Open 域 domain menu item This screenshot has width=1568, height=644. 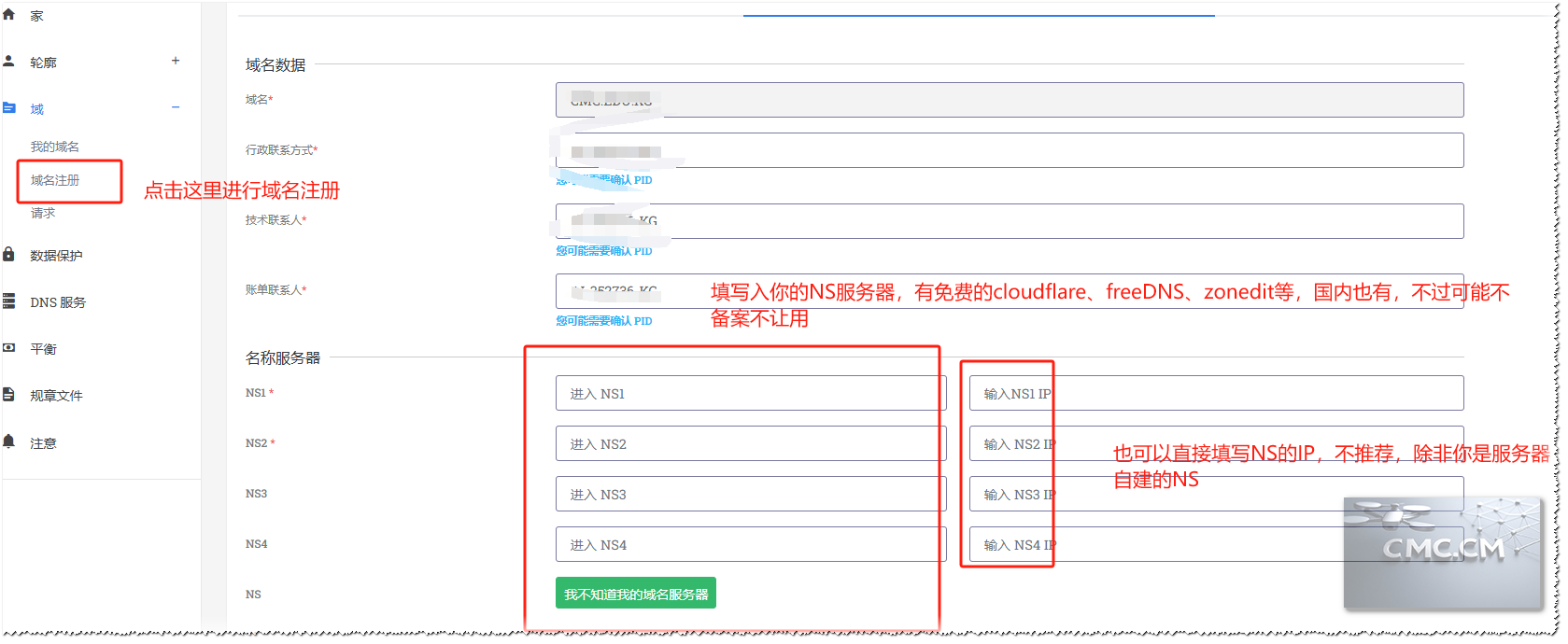click(x=36, y=109)
